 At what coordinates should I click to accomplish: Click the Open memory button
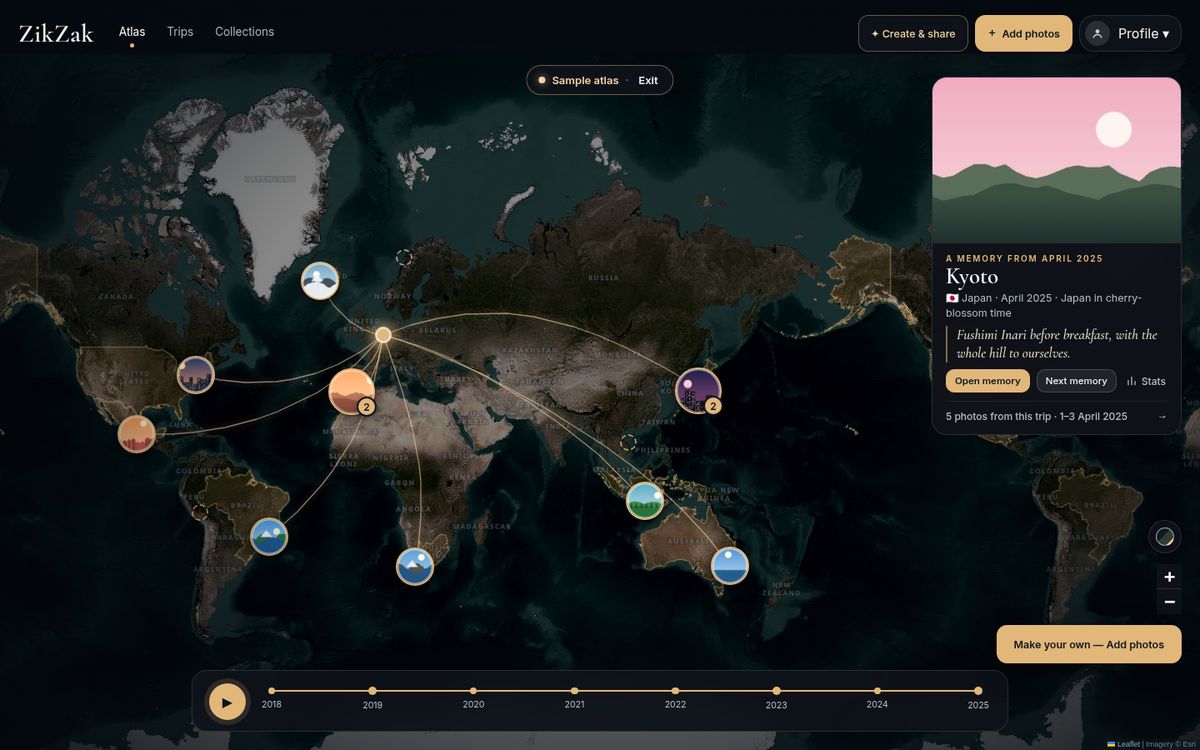pyautogui.click(x=987, y=381)
